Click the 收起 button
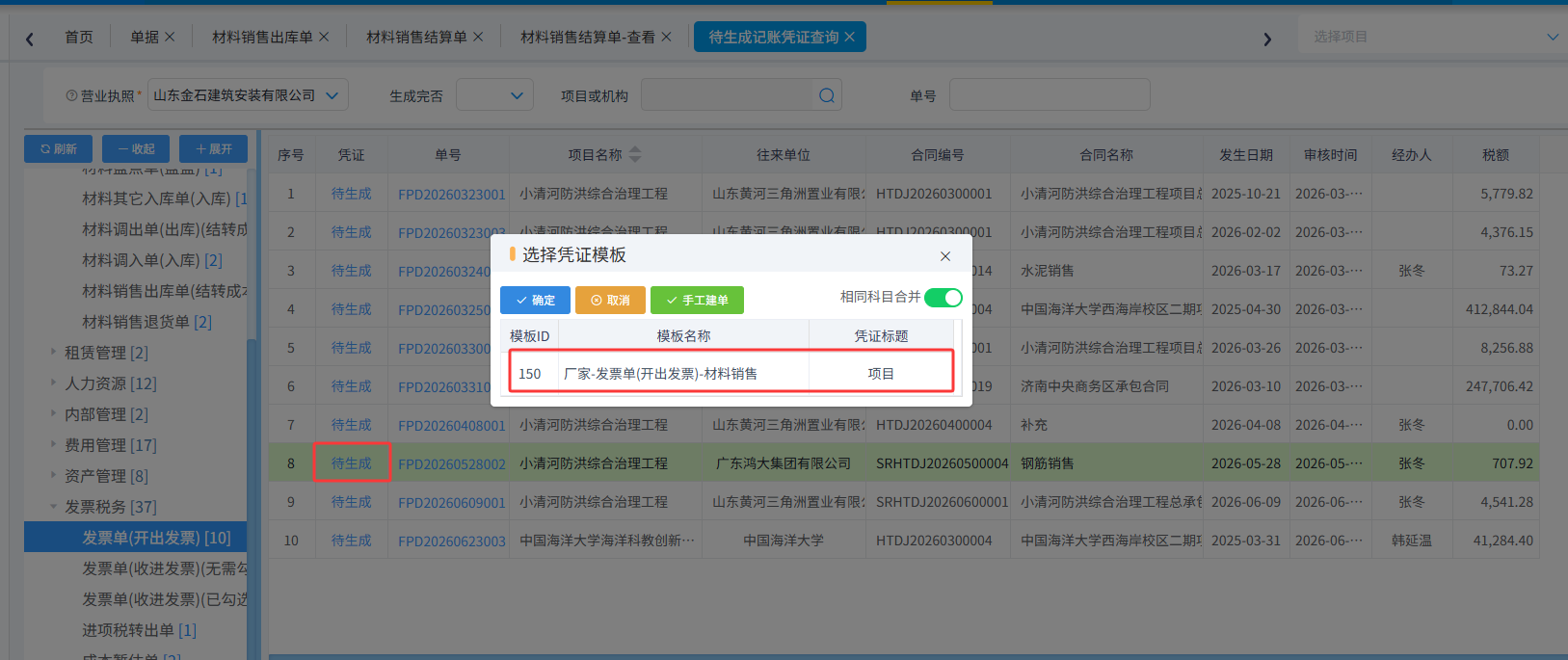 pyautogui.click(x=136, y=148)
